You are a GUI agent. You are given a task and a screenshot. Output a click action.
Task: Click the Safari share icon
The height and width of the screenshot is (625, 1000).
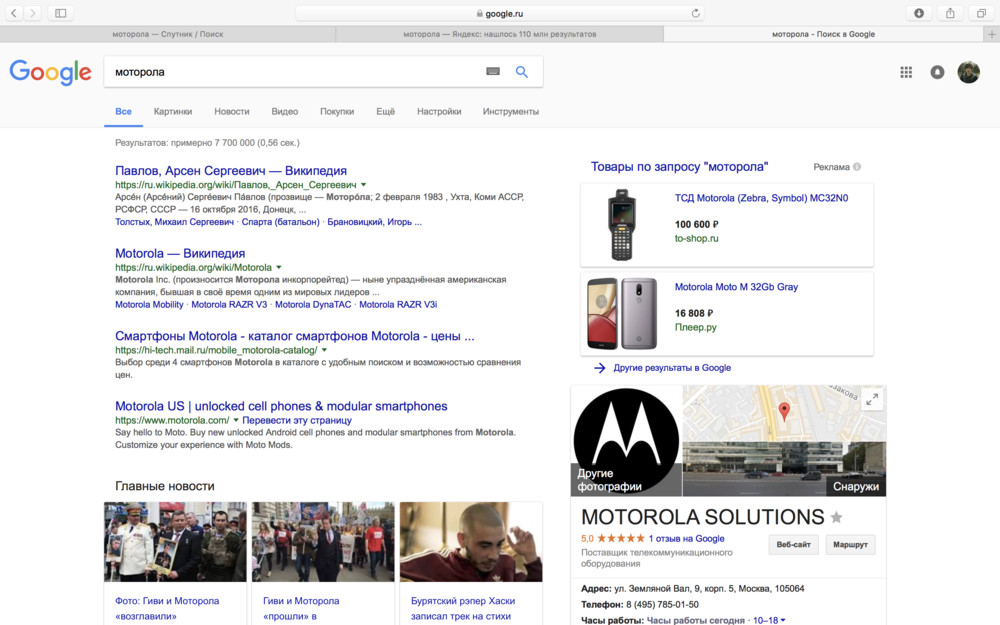pyautogui.click(x=950, y=13)
